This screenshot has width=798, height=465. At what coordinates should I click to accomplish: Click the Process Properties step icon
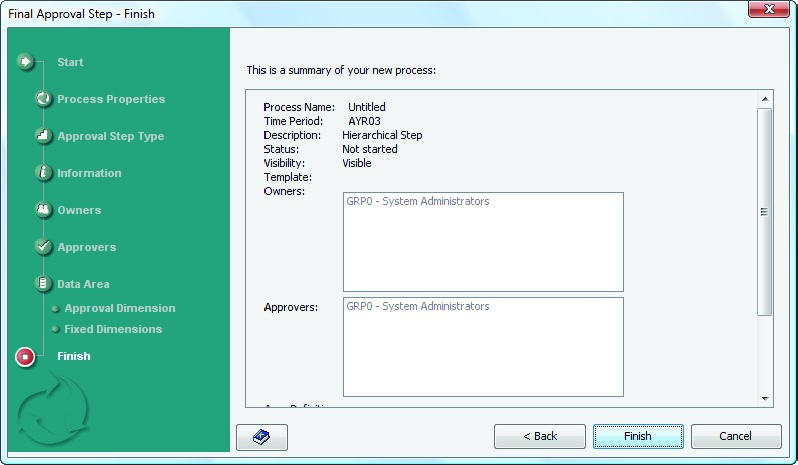tap(43, 99)
